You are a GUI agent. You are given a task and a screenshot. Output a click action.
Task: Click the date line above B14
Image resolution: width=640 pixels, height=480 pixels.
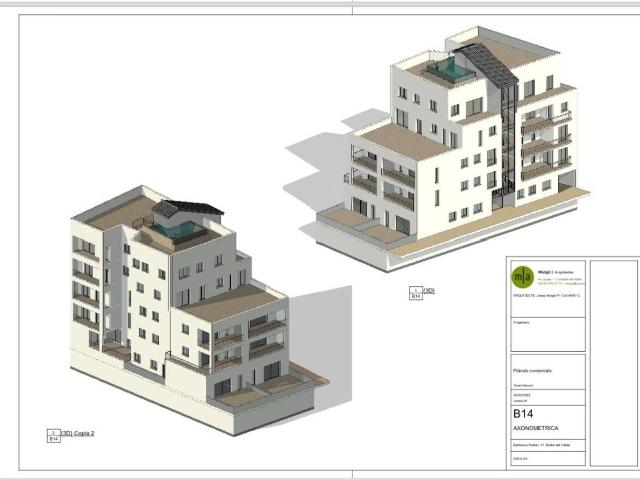(521, 395)
